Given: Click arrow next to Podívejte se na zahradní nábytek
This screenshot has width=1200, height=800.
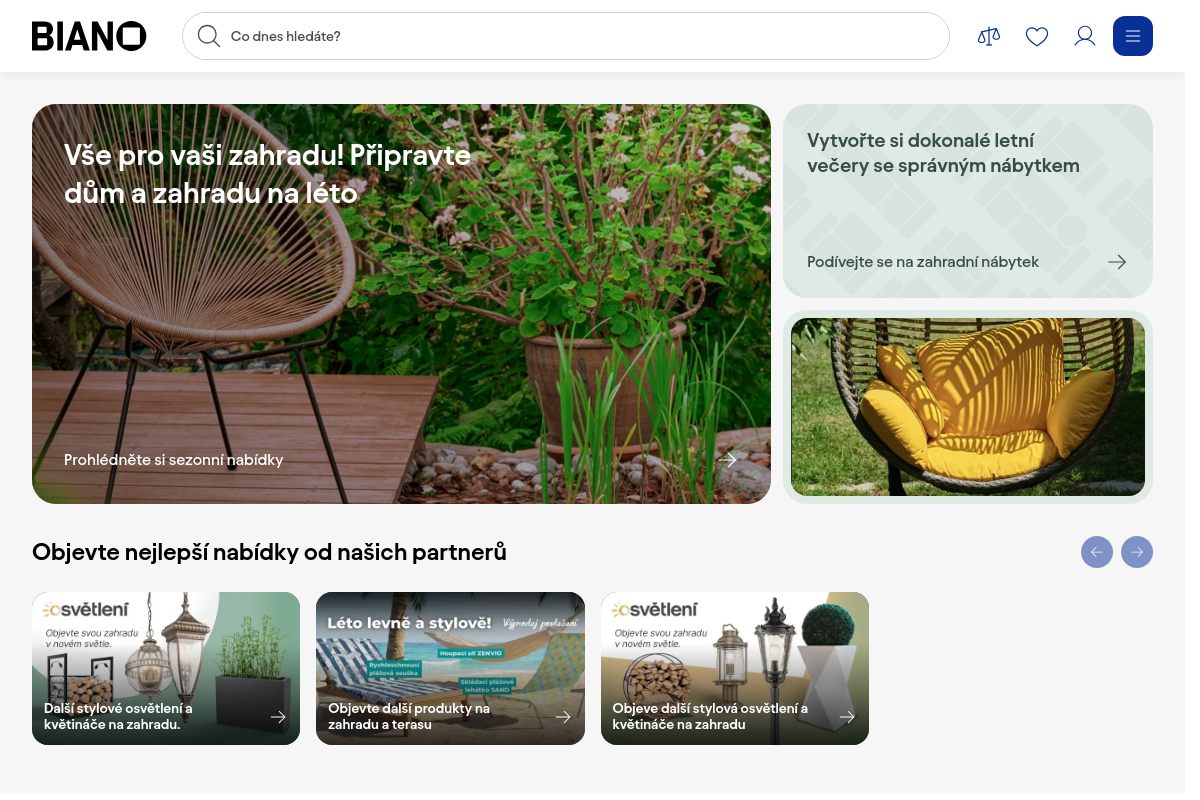Looking at the screenshot, I should coord(1117,262).
